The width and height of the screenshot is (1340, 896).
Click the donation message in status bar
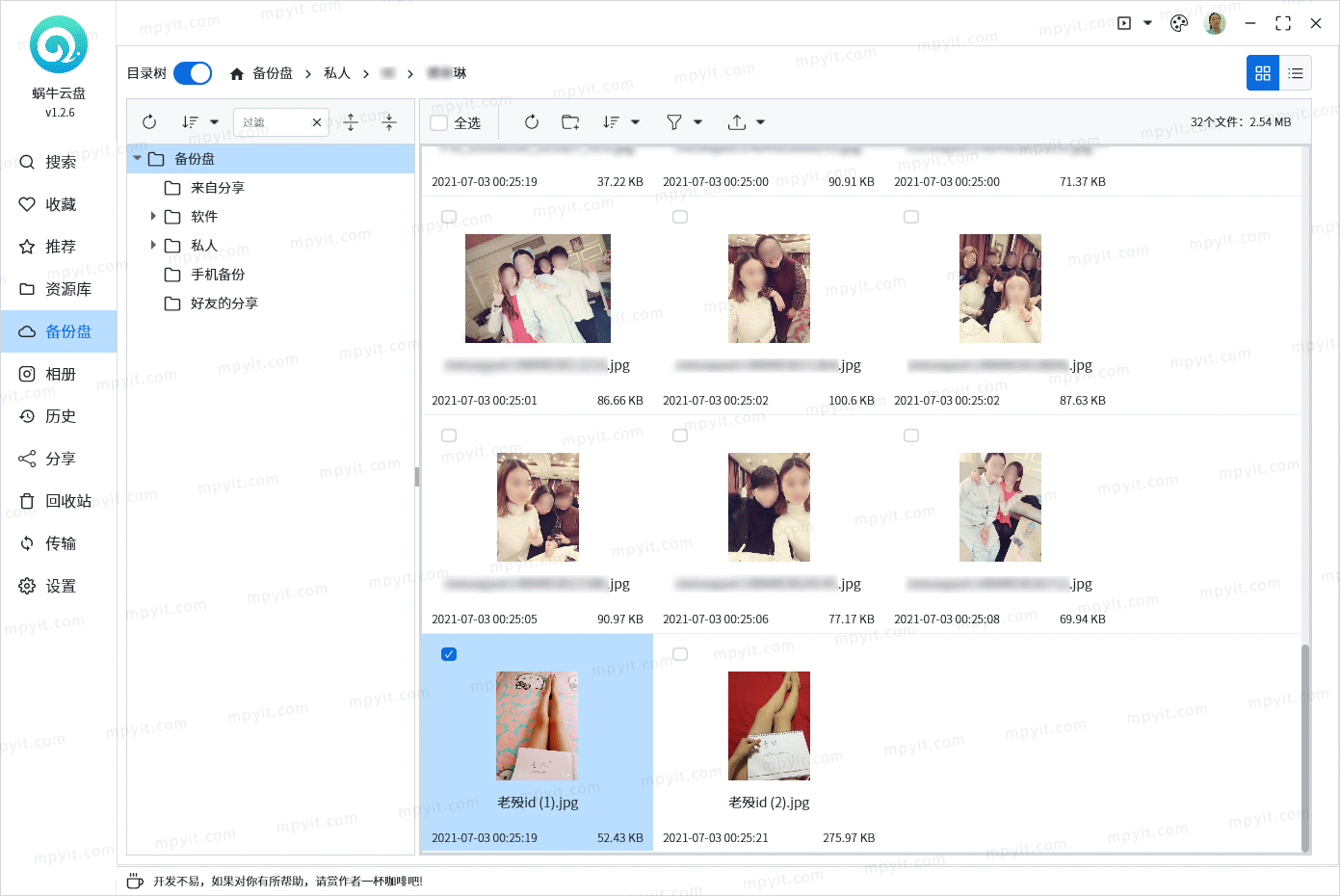point(288,881)
